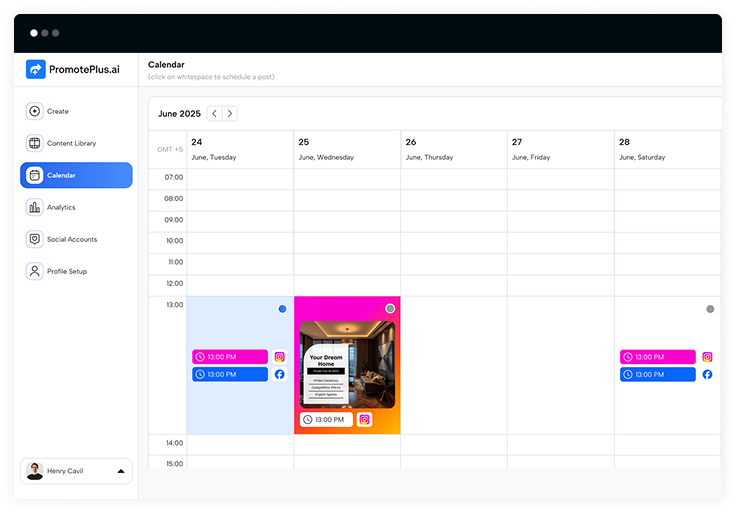
Task: Click Facebook icon on June 24 post
Action: 280,374
